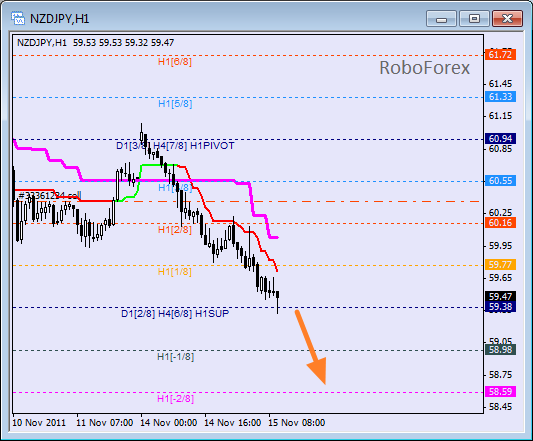Click the 61.33 blue price label
The width and height of the screenshot is (533, 441).
(x=500, y=97)
